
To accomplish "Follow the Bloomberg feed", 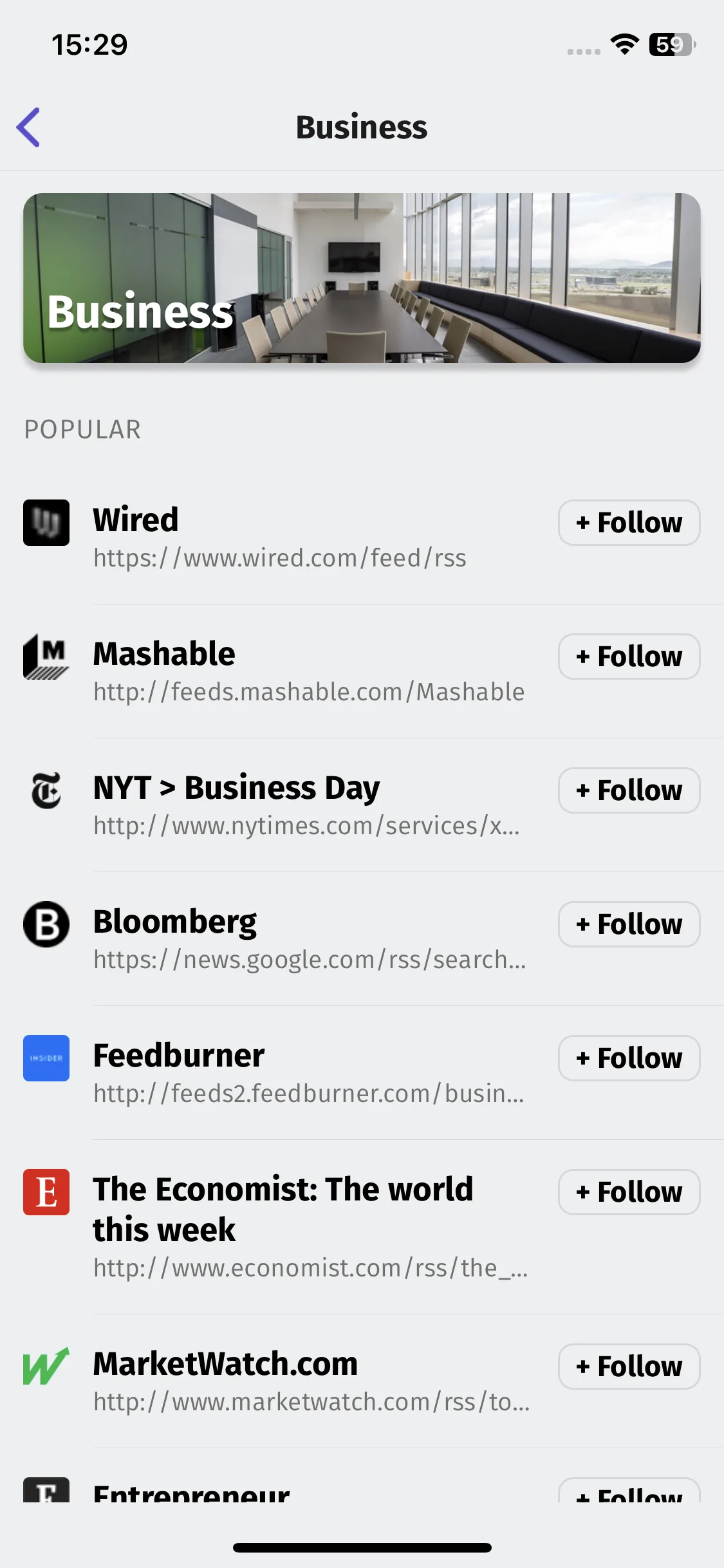I will point(629,924).
